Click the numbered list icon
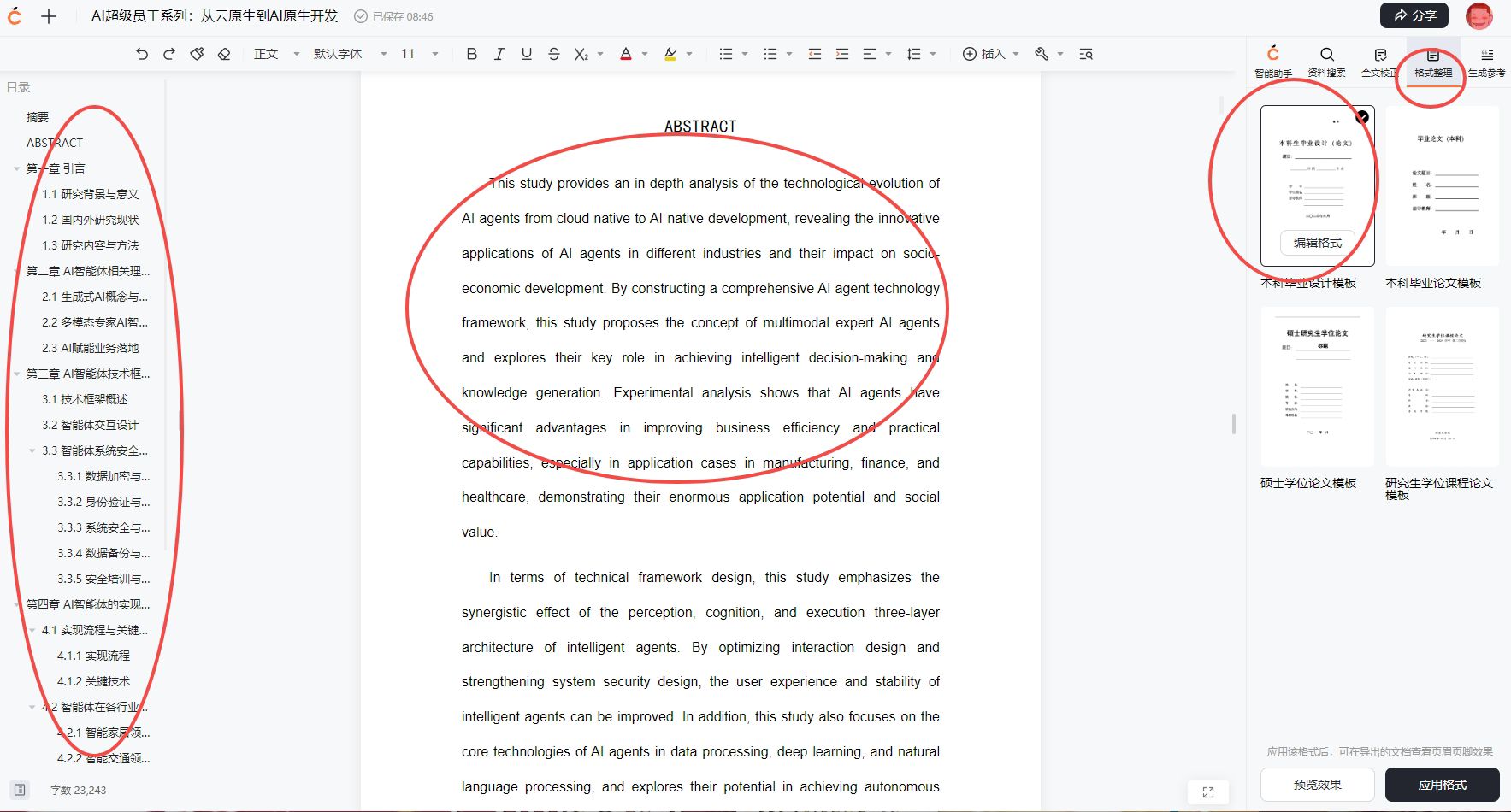Image resolution: width=1511 pixels, height=812 pixels. point(770,54)
